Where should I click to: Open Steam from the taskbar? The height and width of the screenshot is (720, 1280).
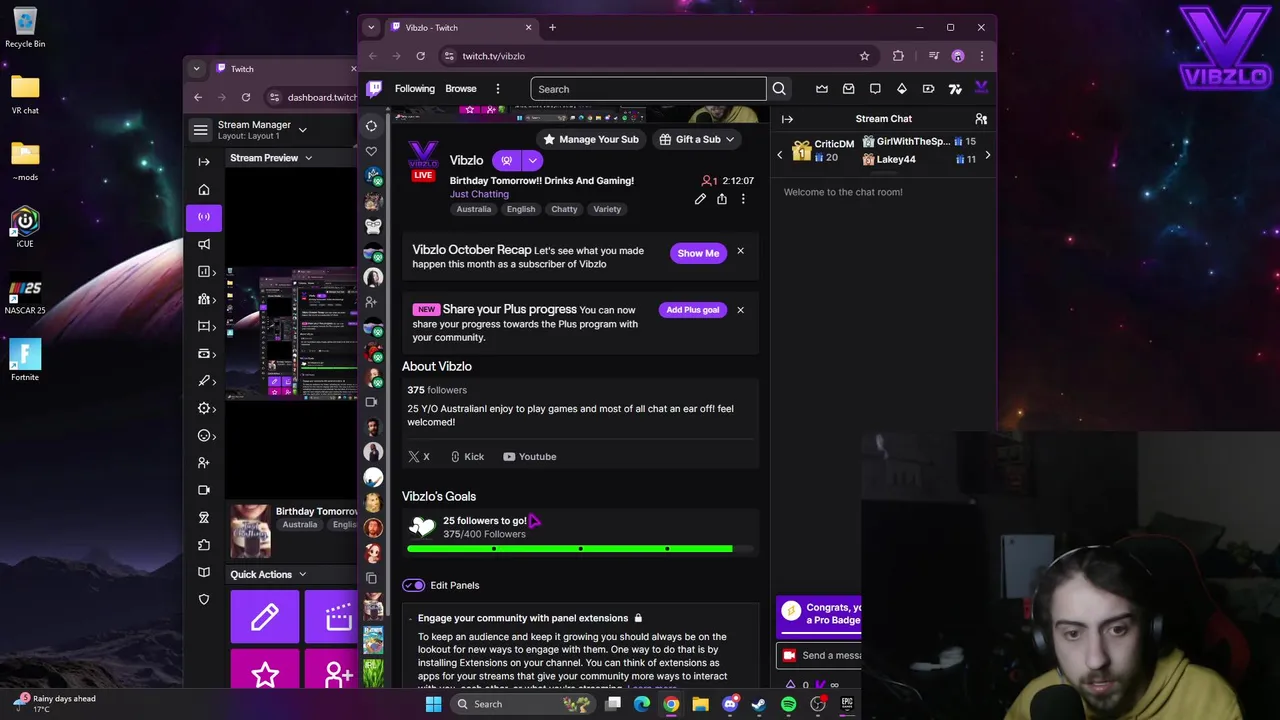click(x=759, y=704)
